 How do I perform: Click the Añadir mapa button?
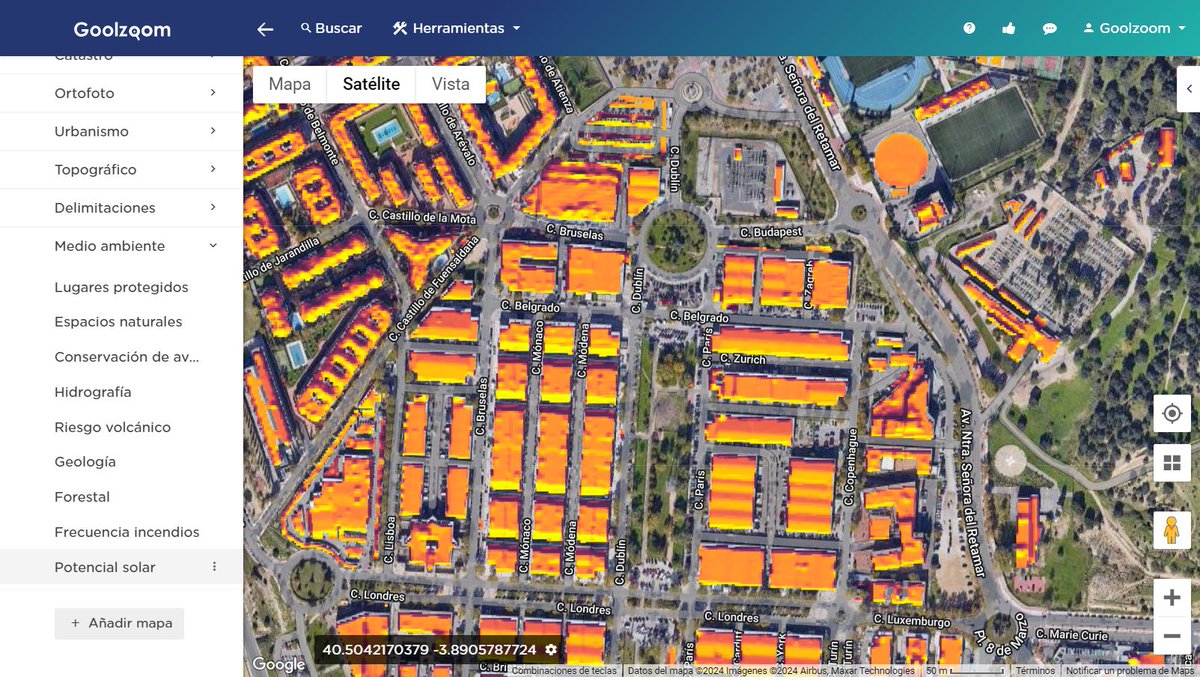coord(119,623)
